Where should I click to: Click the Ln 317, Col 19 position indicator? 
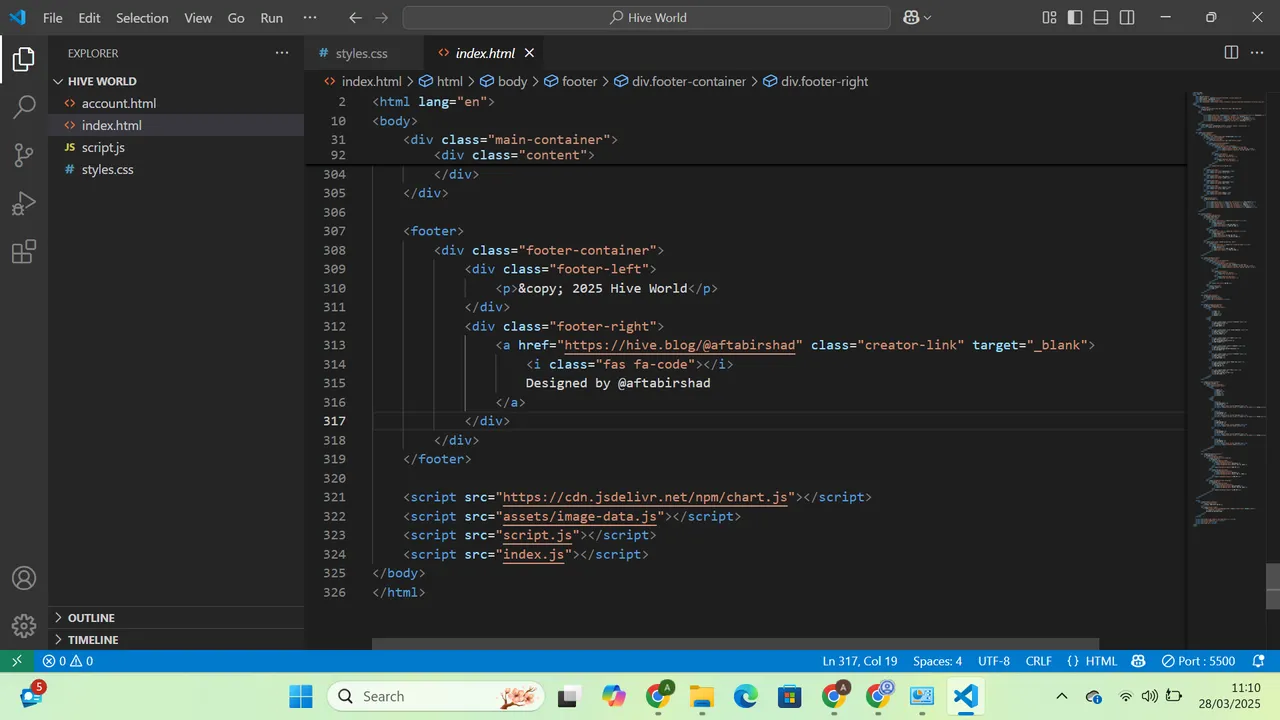click(x=860, y=661)
